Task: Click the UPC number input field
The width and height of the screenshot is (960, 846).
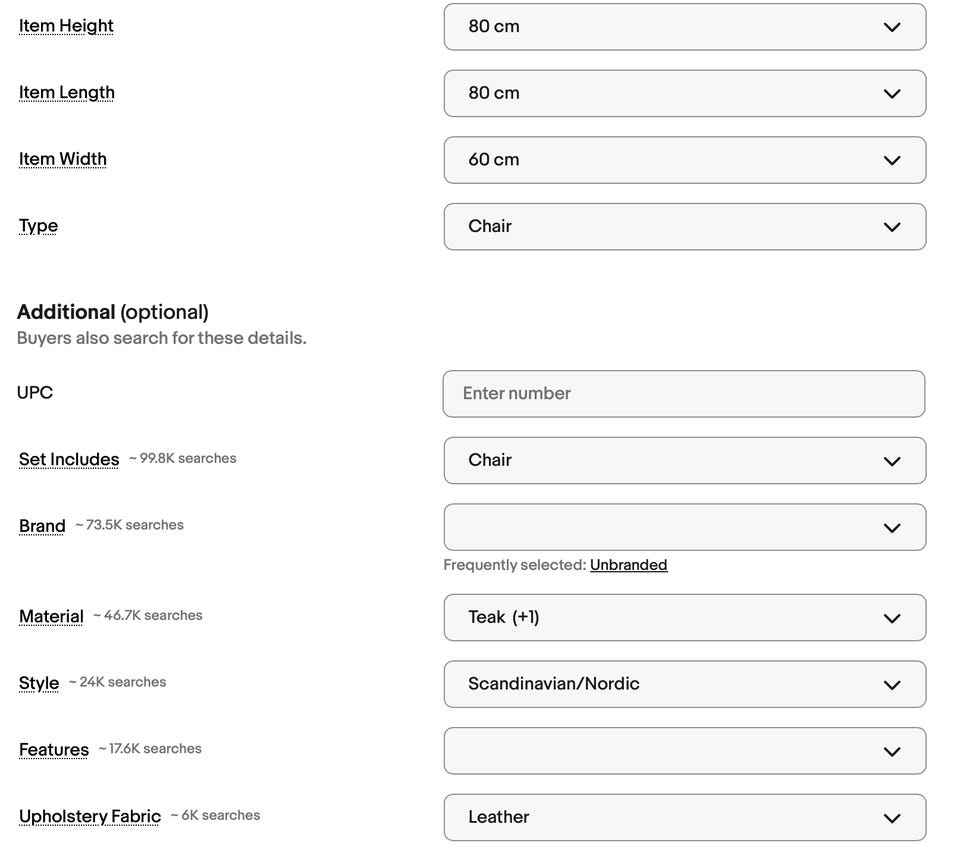Action: coord(683,394)
